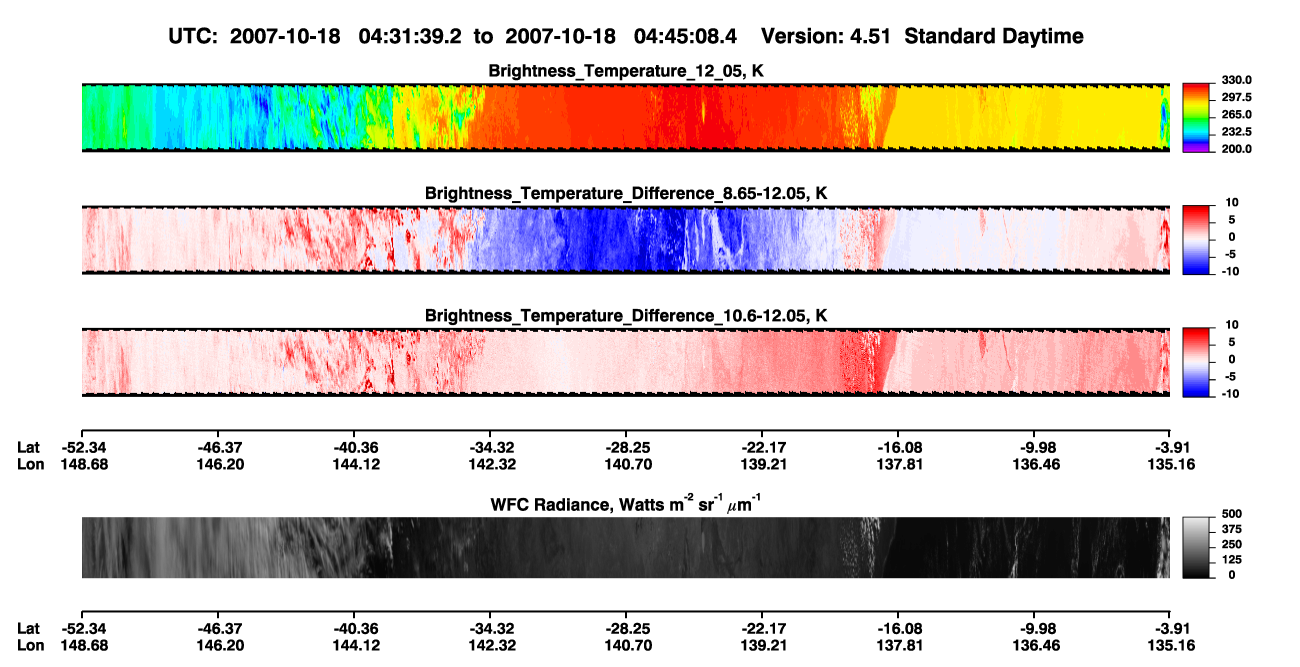Click the 250 tick on the WFC color bar
This screenshot has width=1300, height=667.
coord(1233,544)
